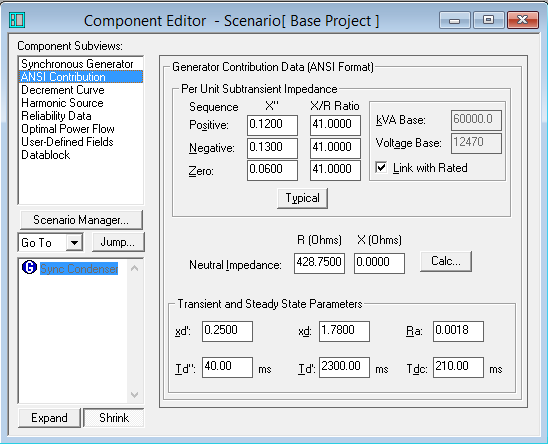Click the Typical button

(302, 198)
